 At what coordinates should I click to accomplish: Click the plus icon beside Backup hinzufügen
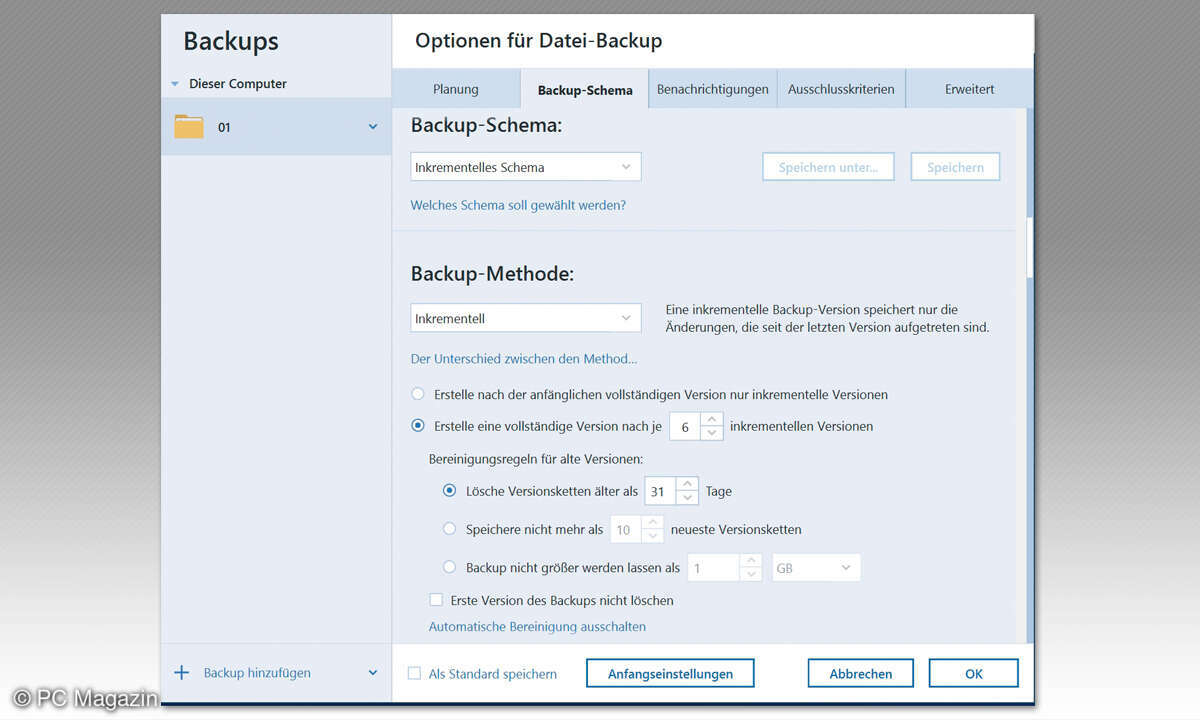181,673
